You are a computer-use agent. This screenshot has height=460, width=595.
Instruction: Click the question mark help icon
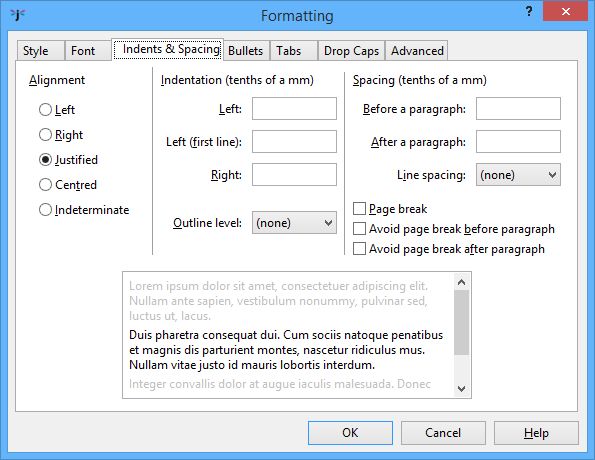(529, 11)
